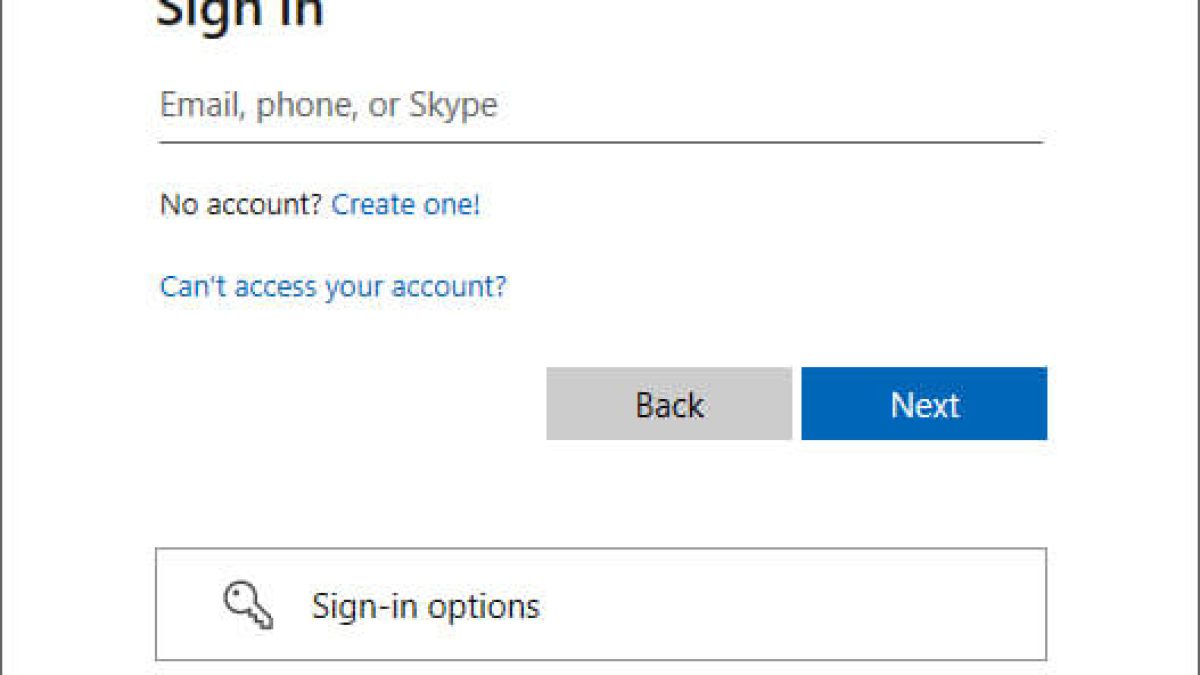This screenshot has height=675, width=1200.
Task: Choose alternate sign-in via key icon
Action: (246, 605)
